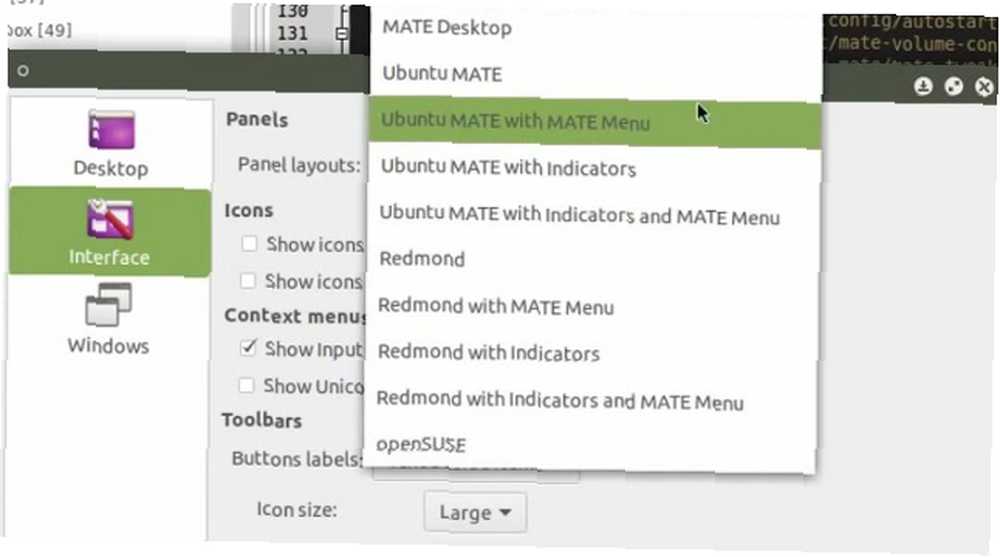Viewport: 1000px width, 557px height.
Task: Choose Ubuntu MATE panel layout
Action: coord(595,74)
